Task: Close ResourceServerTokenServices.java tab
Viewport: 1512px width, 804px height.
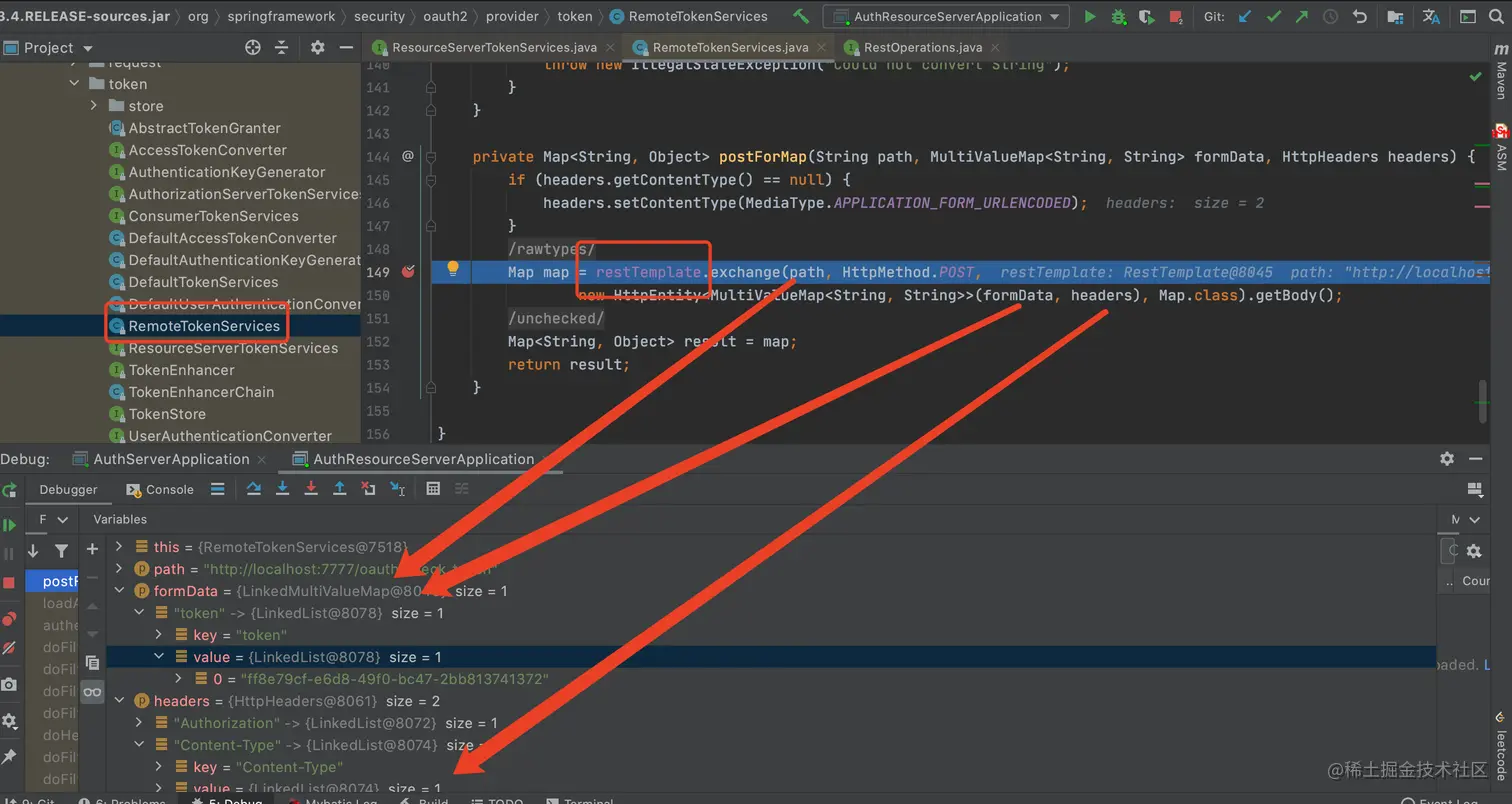Action: 611,47
